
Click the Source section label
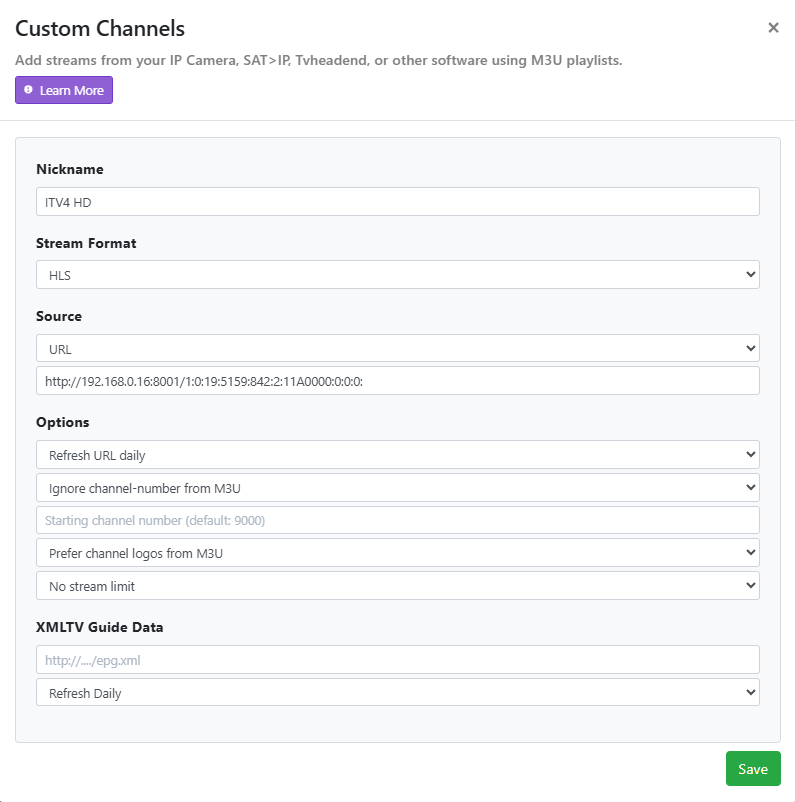coord(59,316)
